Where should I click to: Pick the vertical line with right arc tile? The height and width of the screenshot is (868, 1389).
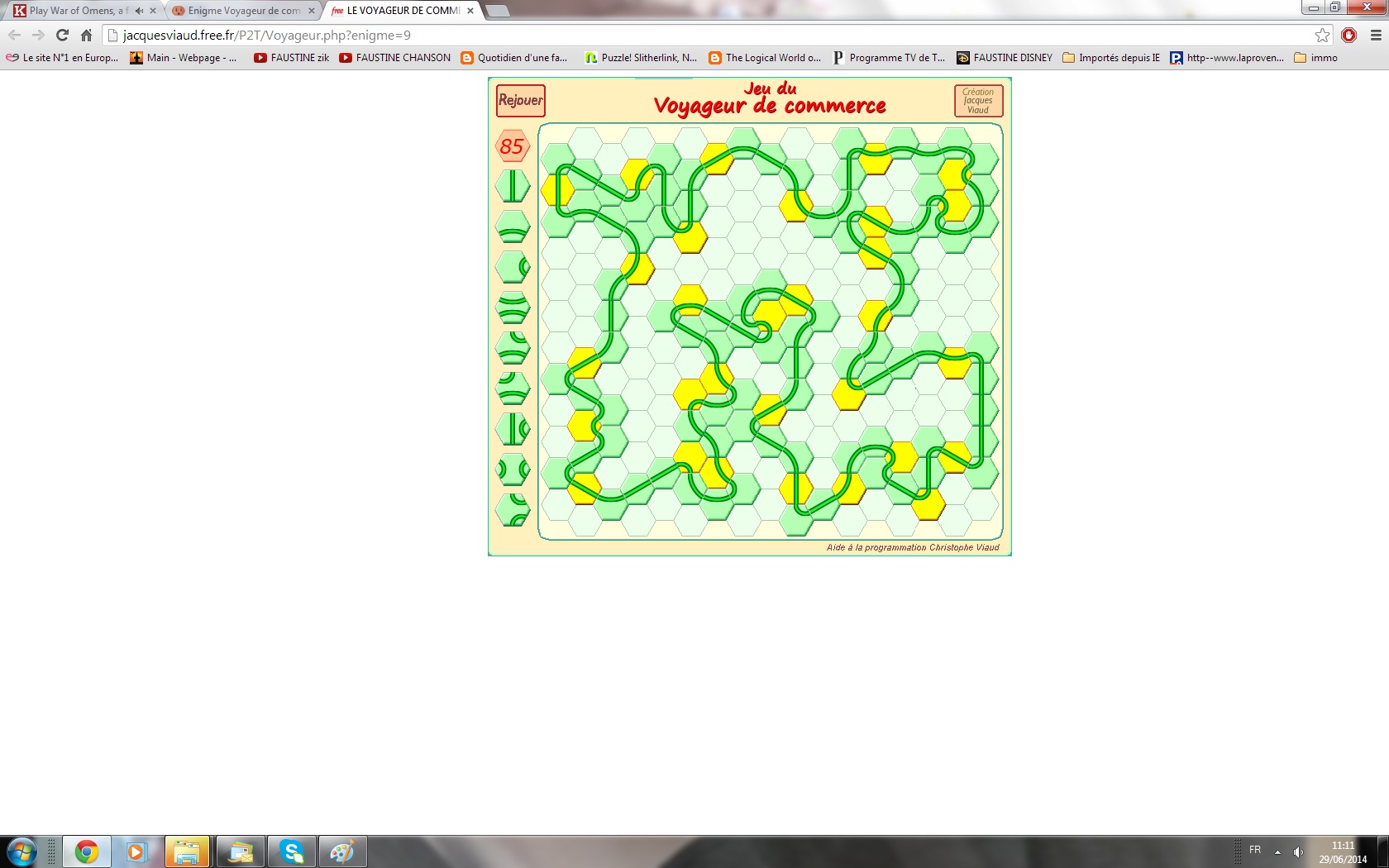(x=513, y=429)
